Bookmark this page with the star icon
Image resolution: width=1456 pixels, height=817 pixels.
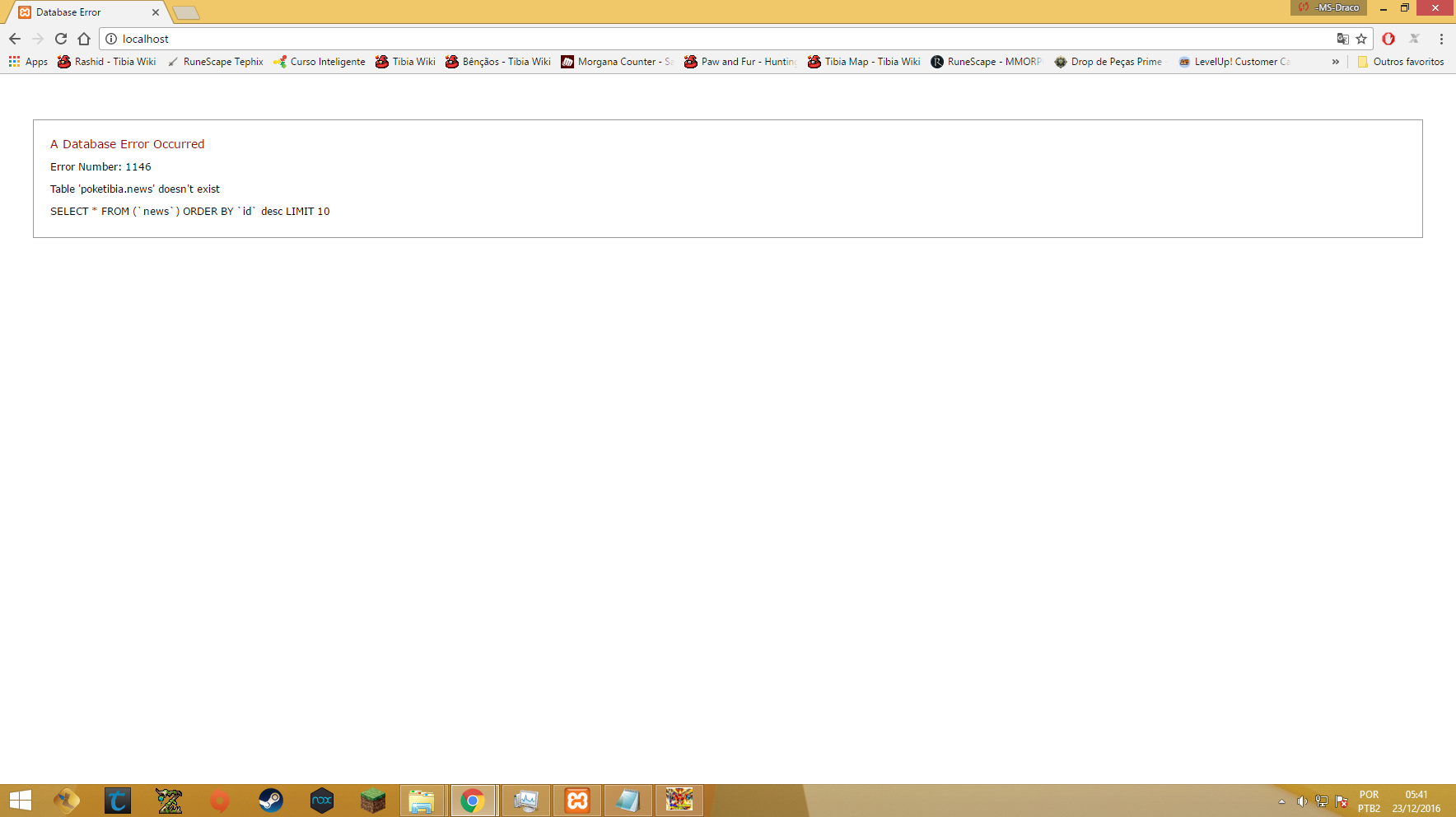pos(1361,39)
